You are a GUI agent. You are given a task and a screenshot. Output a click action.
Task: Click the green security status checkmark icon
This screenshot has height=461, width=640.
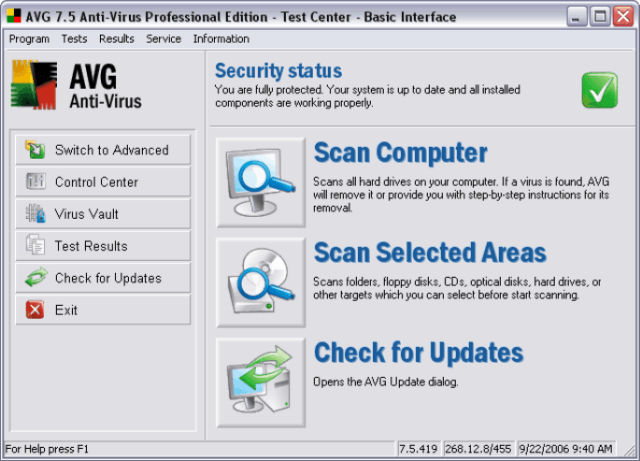tap(600, 90)
